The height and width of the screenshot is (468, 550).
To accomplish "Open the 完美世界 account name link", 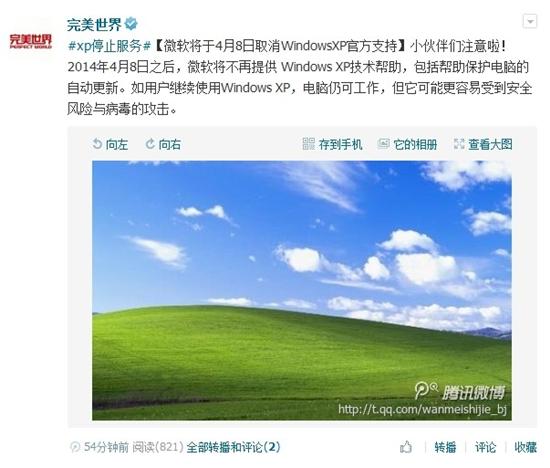I will click(x=94, y=25).
